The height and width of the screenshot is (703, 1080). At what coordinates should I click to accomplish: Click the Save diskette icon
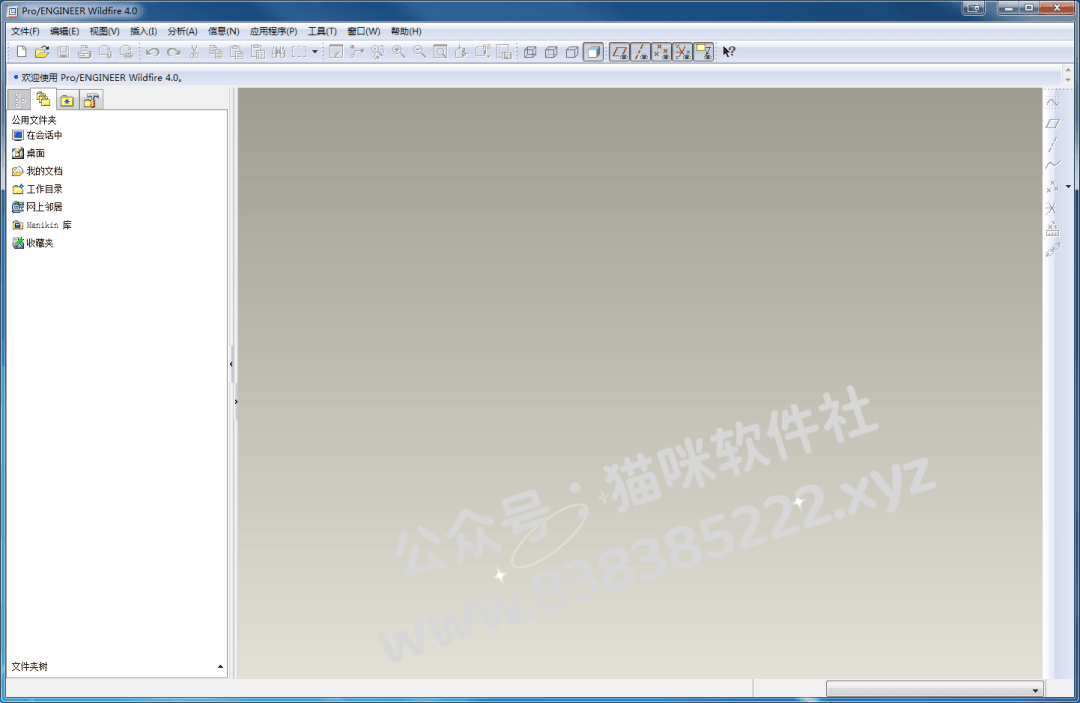coord(63,52)
